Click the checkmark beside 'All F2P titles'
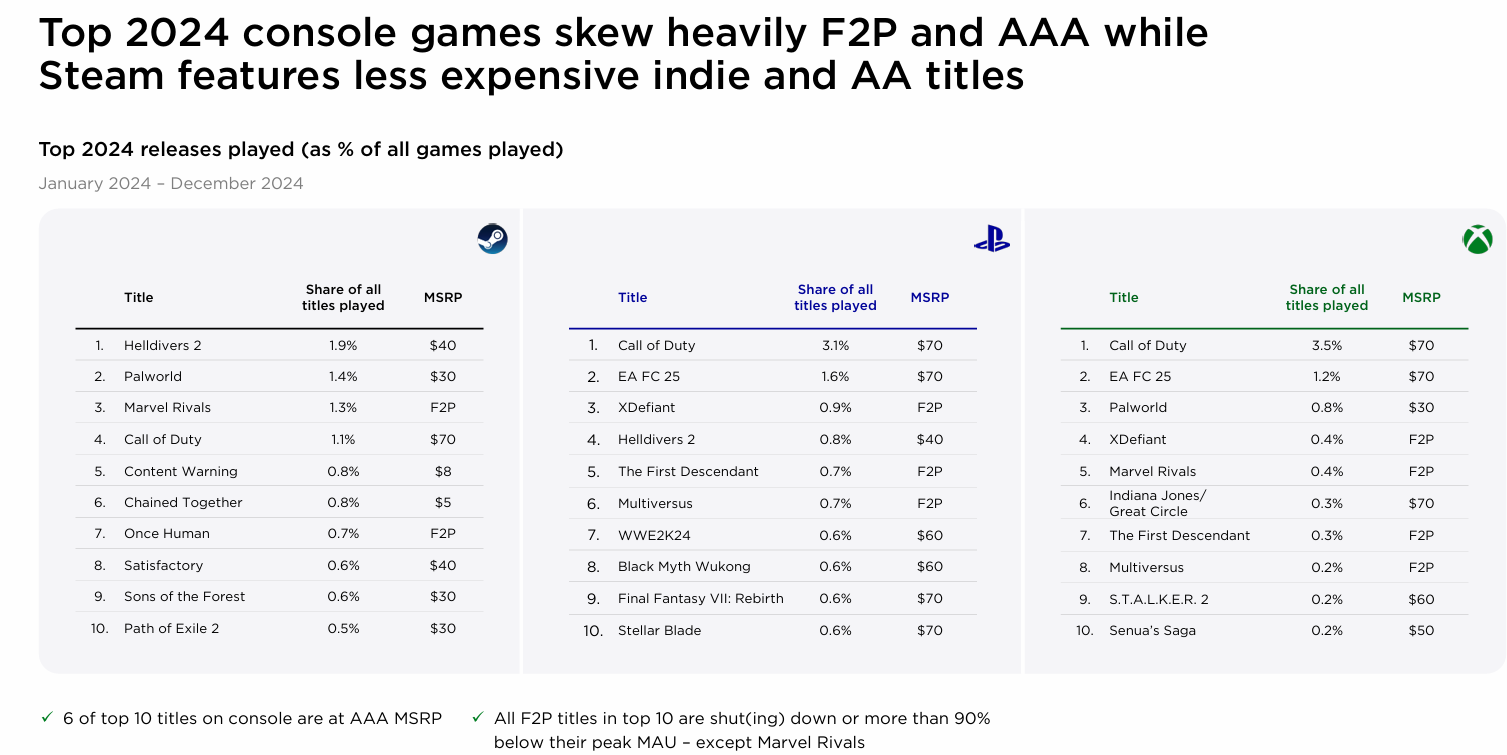 pyautogui.click(x=477, y=718)
